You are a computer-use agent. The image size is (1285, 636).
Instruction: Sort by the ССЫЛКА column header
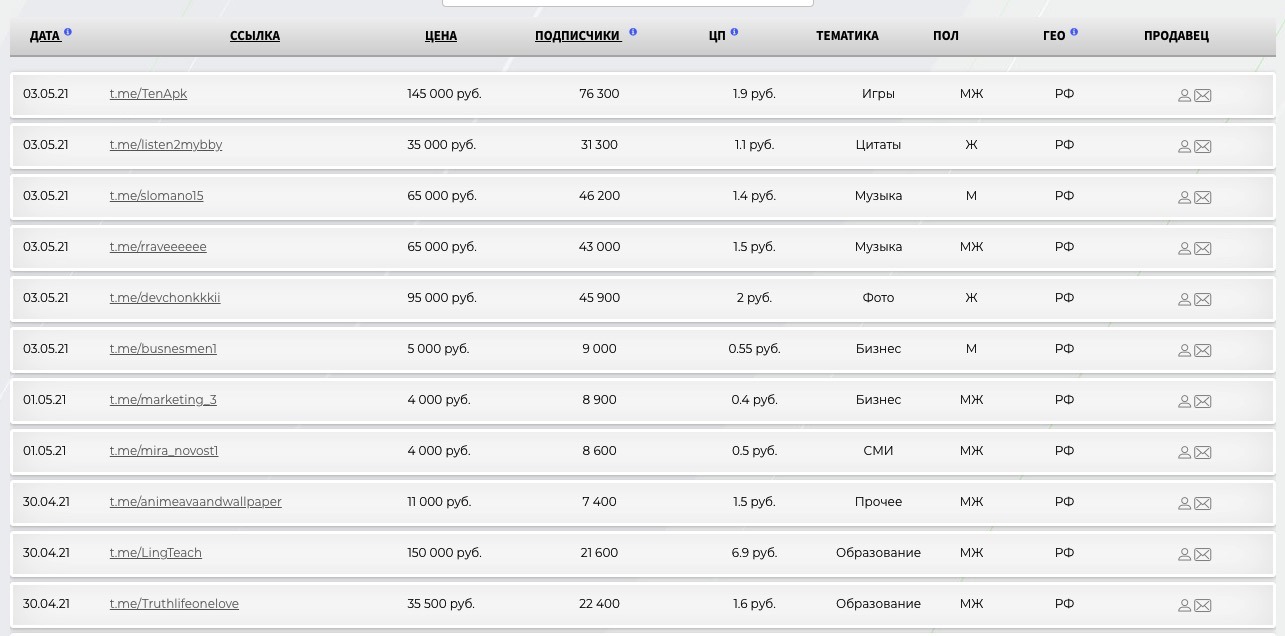click(x=255, y=36)
